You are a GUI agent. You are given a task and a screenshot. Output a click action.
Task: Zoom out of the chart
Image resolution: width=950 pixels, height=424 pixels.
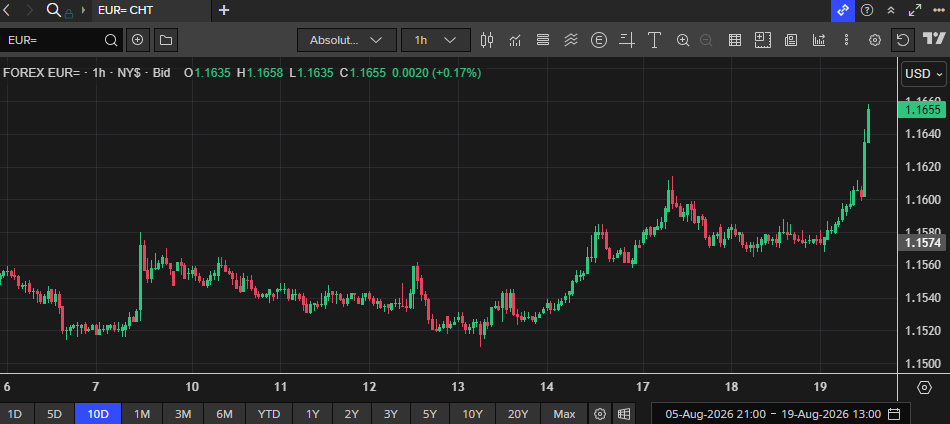tap(706, 40)
